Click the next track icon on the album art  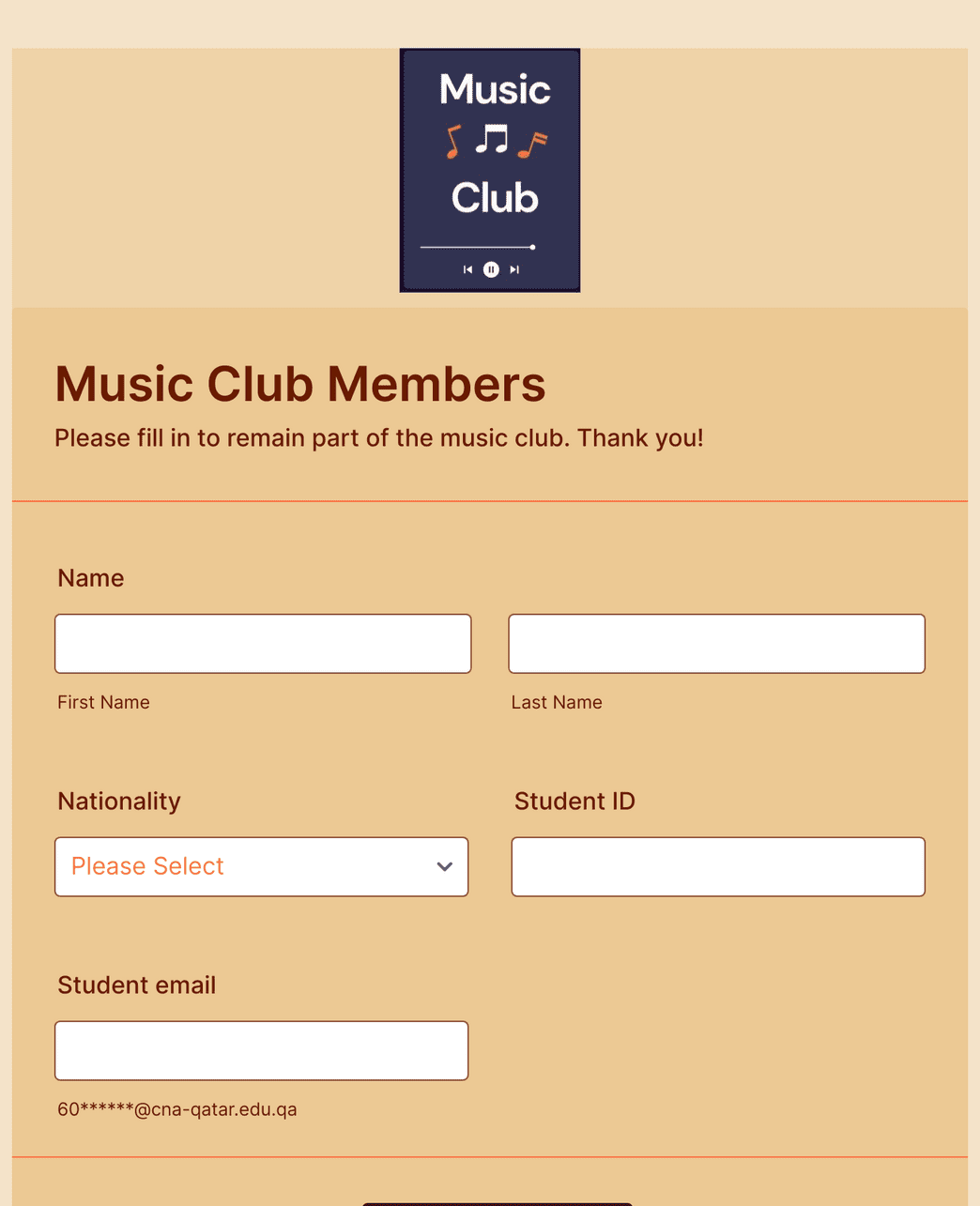coord(514,269)
